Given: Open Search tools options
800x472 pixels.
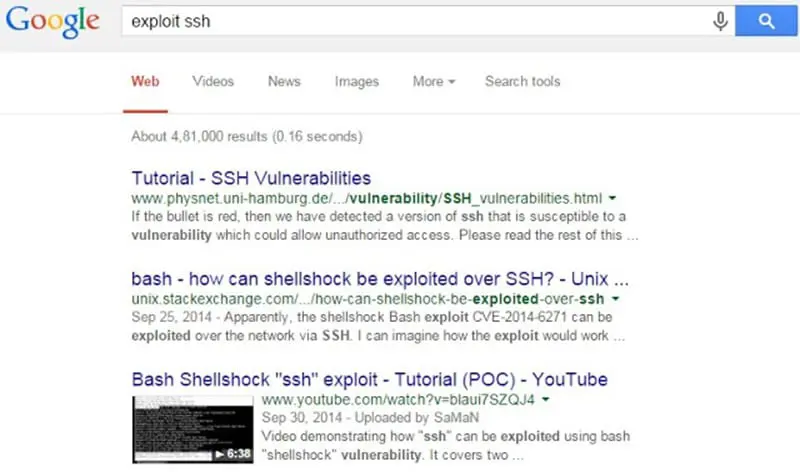Looking at the screenshot, I should point(522,81).
